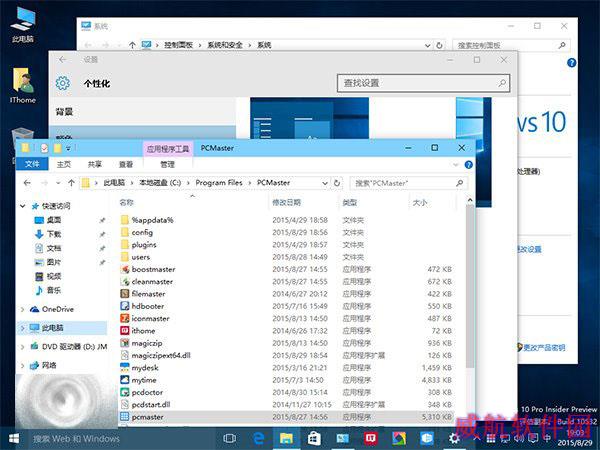Click the Windows Start button
600x450 pixels.
pos(14,439)
